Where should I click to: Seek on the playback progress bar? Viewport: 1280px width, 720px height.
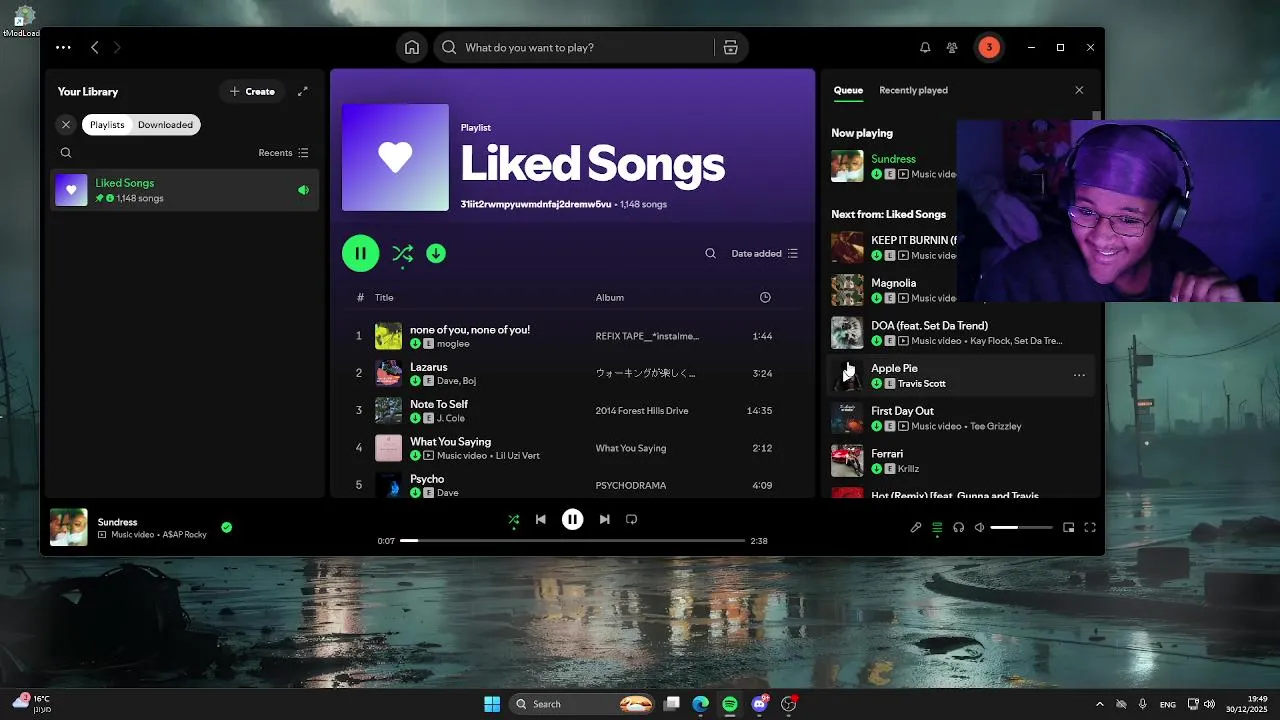pyautogui.click(x=572, y=541)
